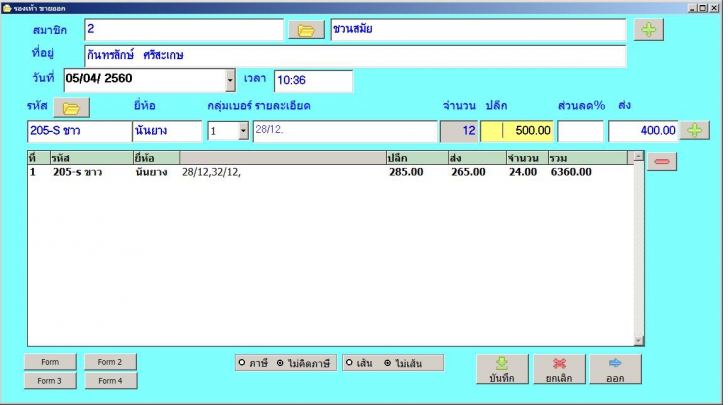728x405 pixels.
Task: Click the ปลีก column header in table
Action: (x=417, y=158)
